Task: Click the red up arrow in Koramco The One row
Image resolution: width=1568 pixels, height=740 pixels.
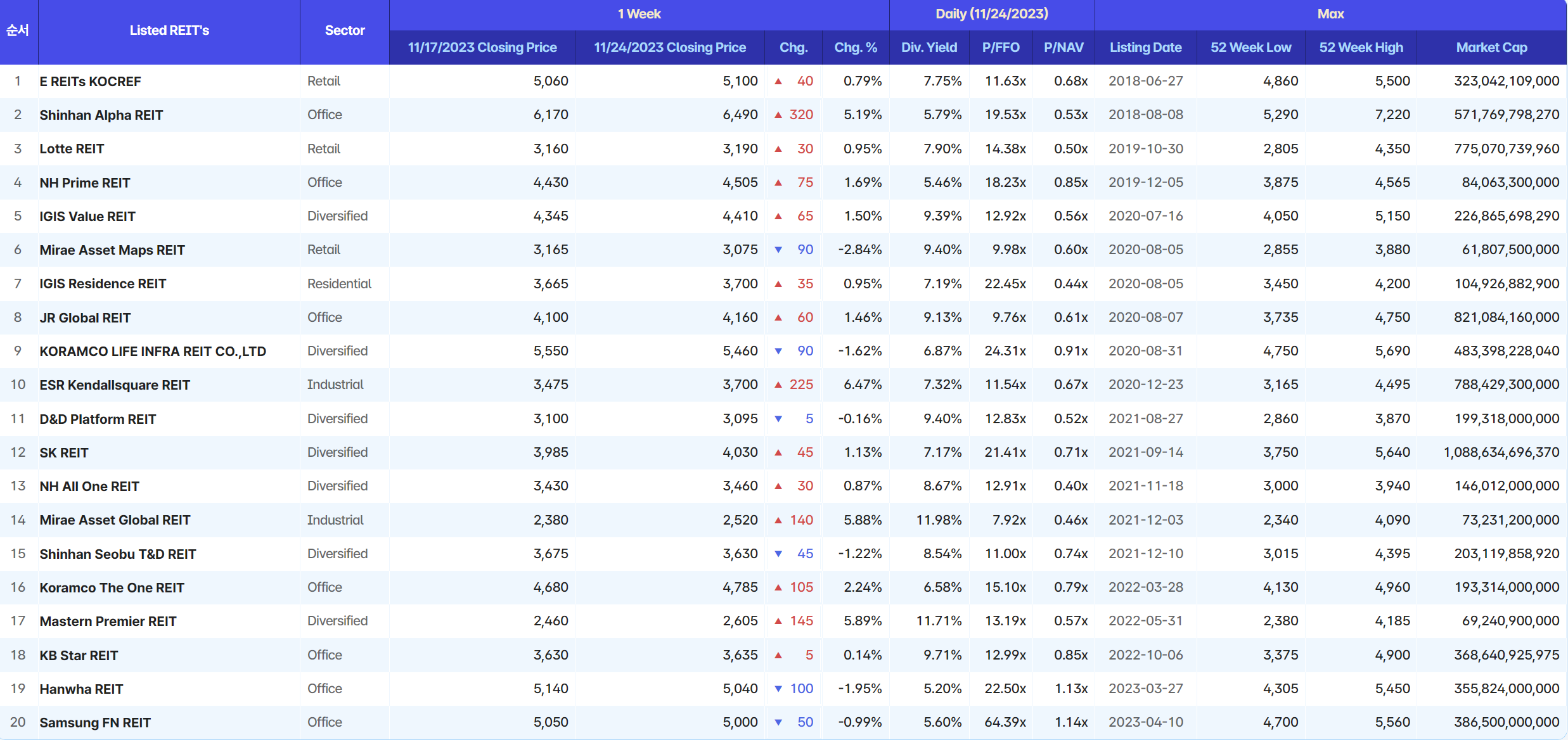Action: coord(778,587)
